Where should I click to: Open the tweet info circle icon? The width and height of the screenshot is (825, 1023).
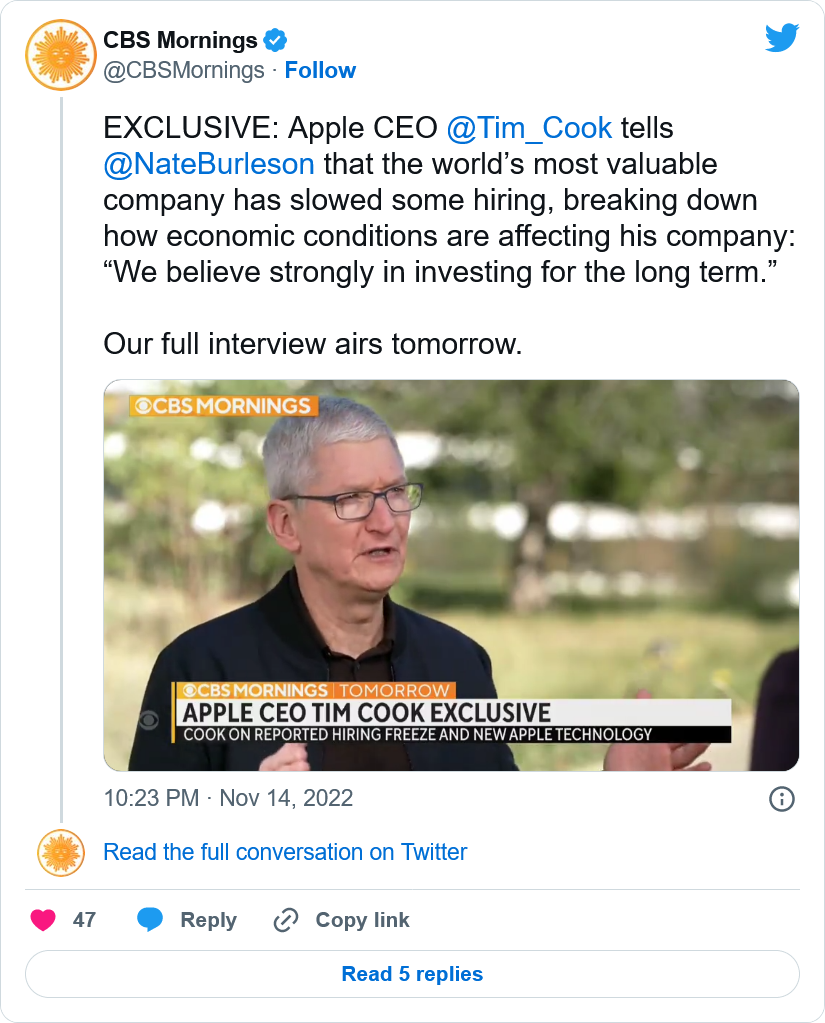[781, 799]
